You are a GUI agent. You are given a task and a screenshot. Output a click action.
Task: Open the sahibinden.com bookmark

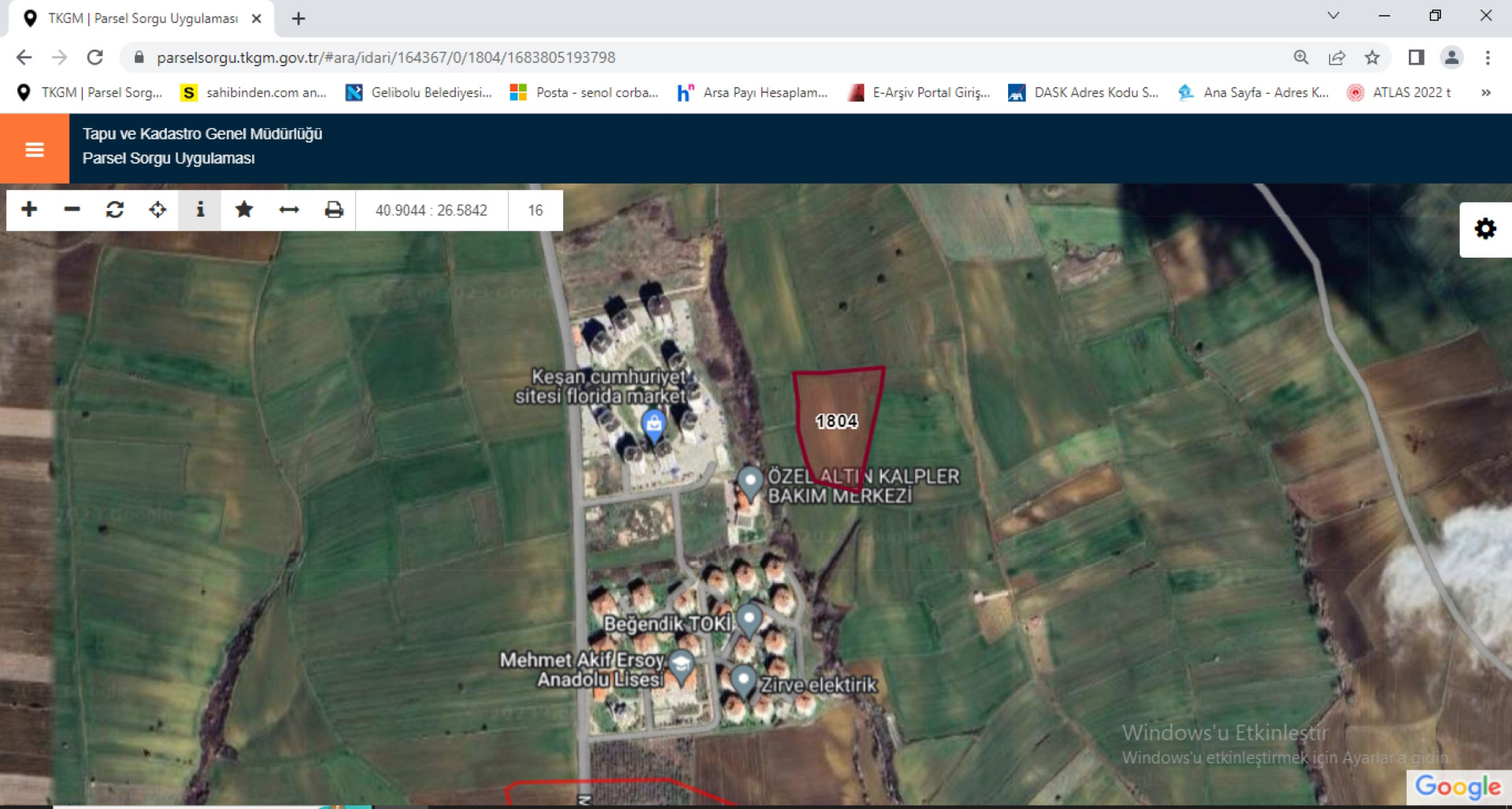254,93
